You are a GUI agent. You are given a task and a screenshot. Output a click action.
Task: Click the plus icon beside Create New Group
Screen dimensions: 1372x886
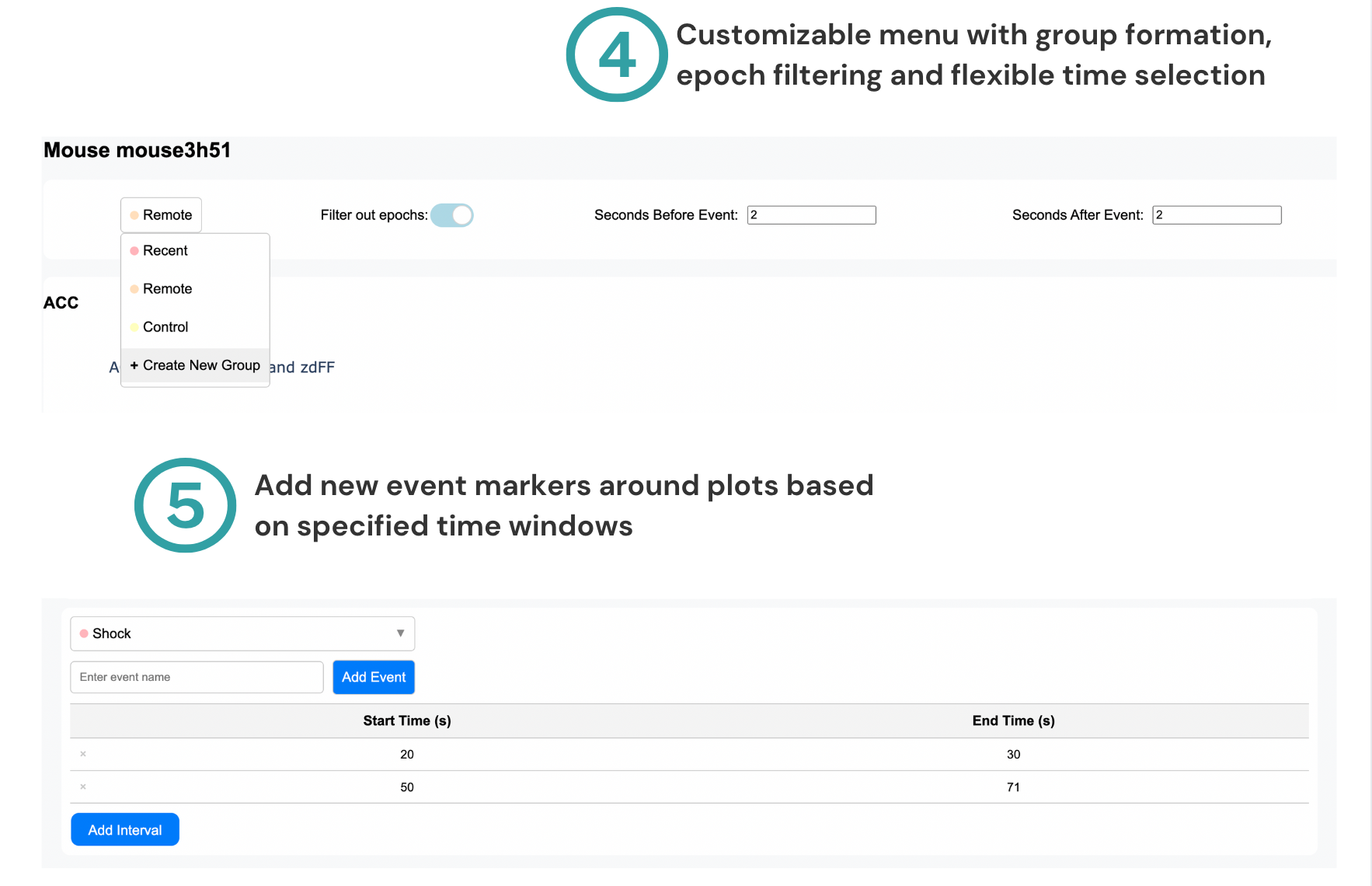134,365
